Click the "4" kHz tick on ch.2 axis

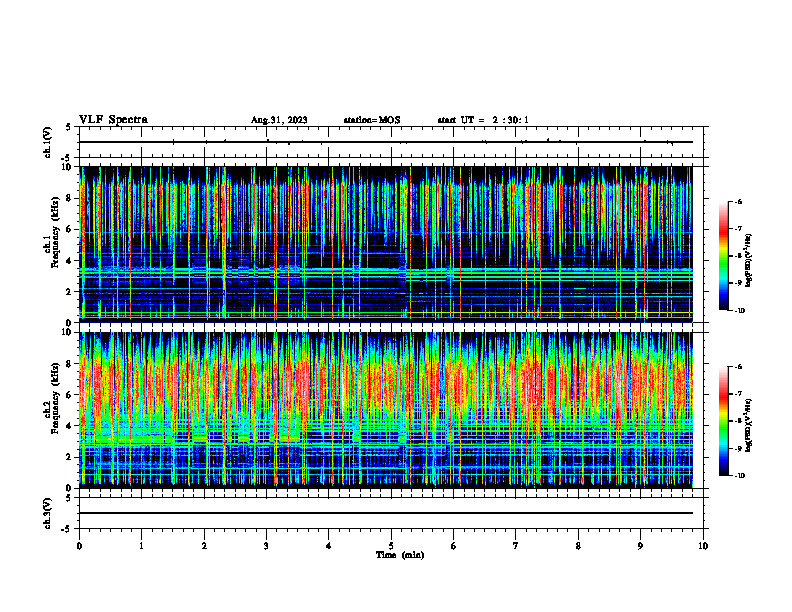tap(69, 426)
